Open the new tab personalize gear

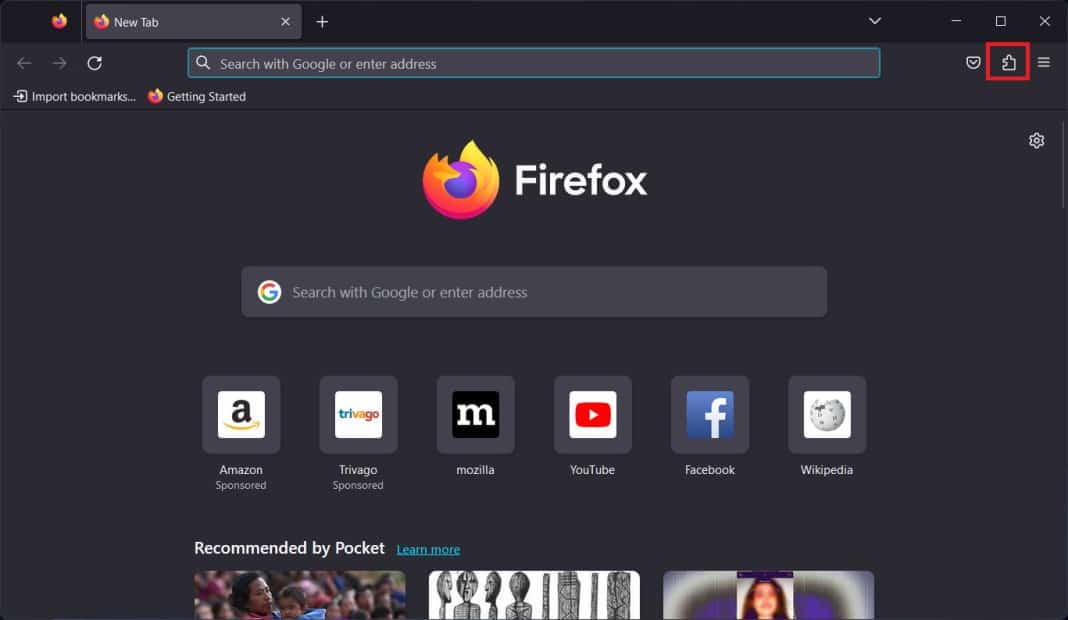point(1036,140)
